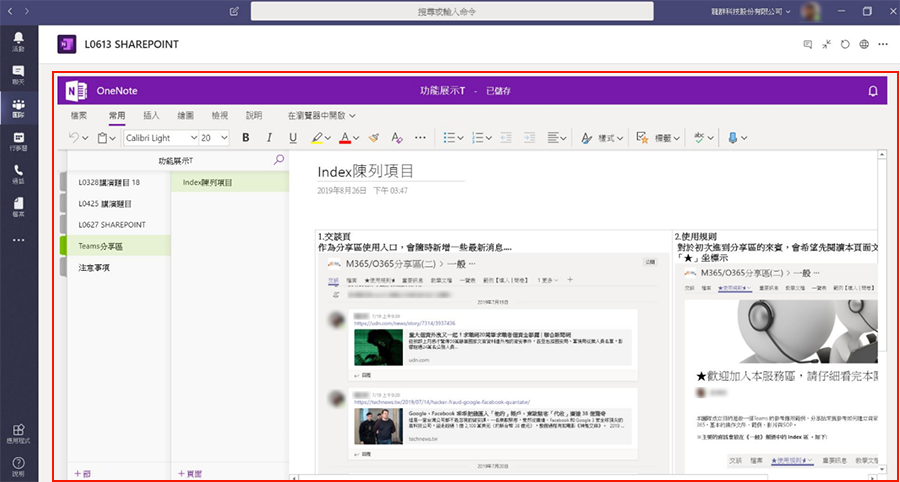Open Apps (應用程式) store icon in sidebar

18,434
